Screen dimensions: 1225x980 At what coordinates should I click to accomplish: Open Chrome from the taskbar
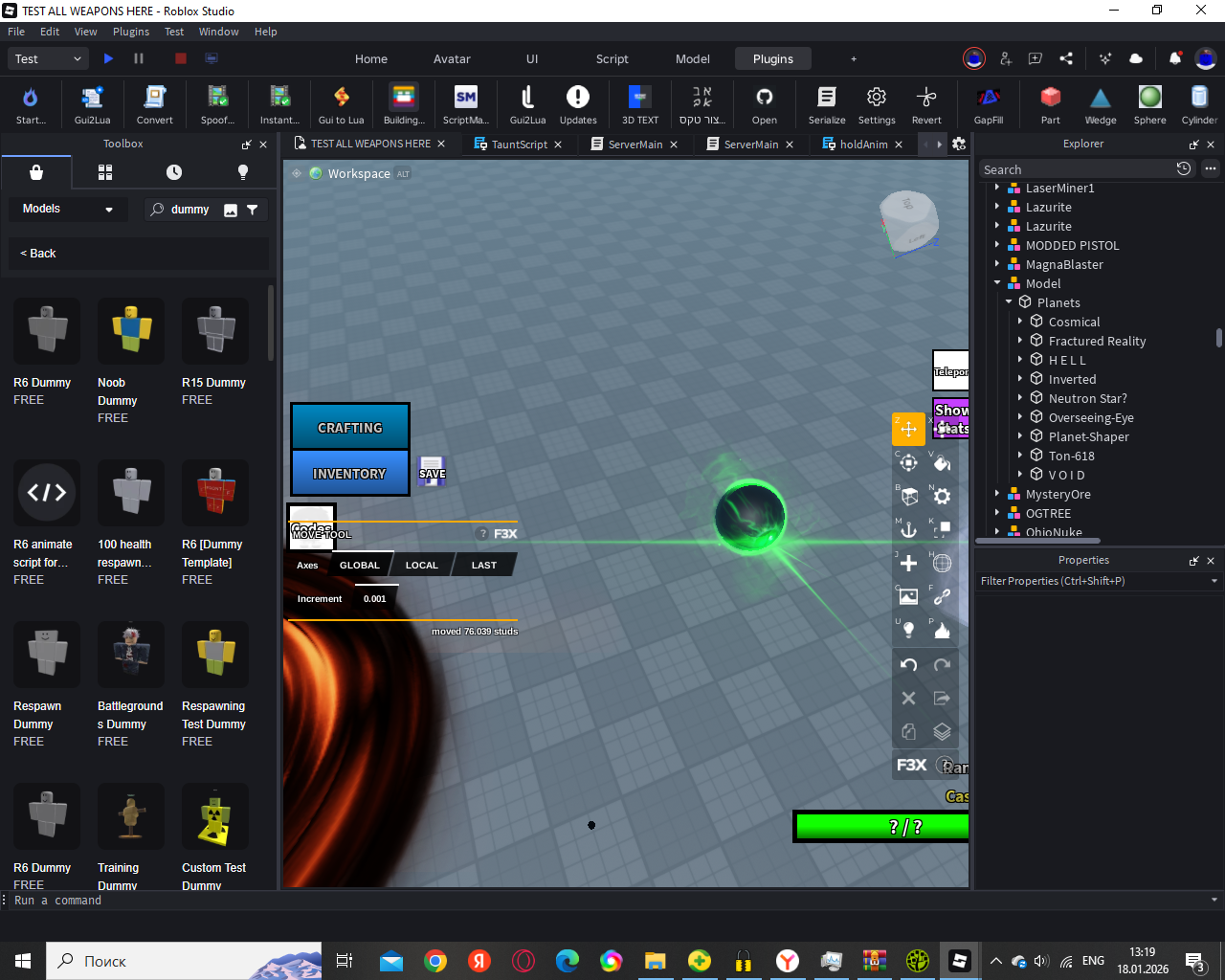(x=435, y=961)
